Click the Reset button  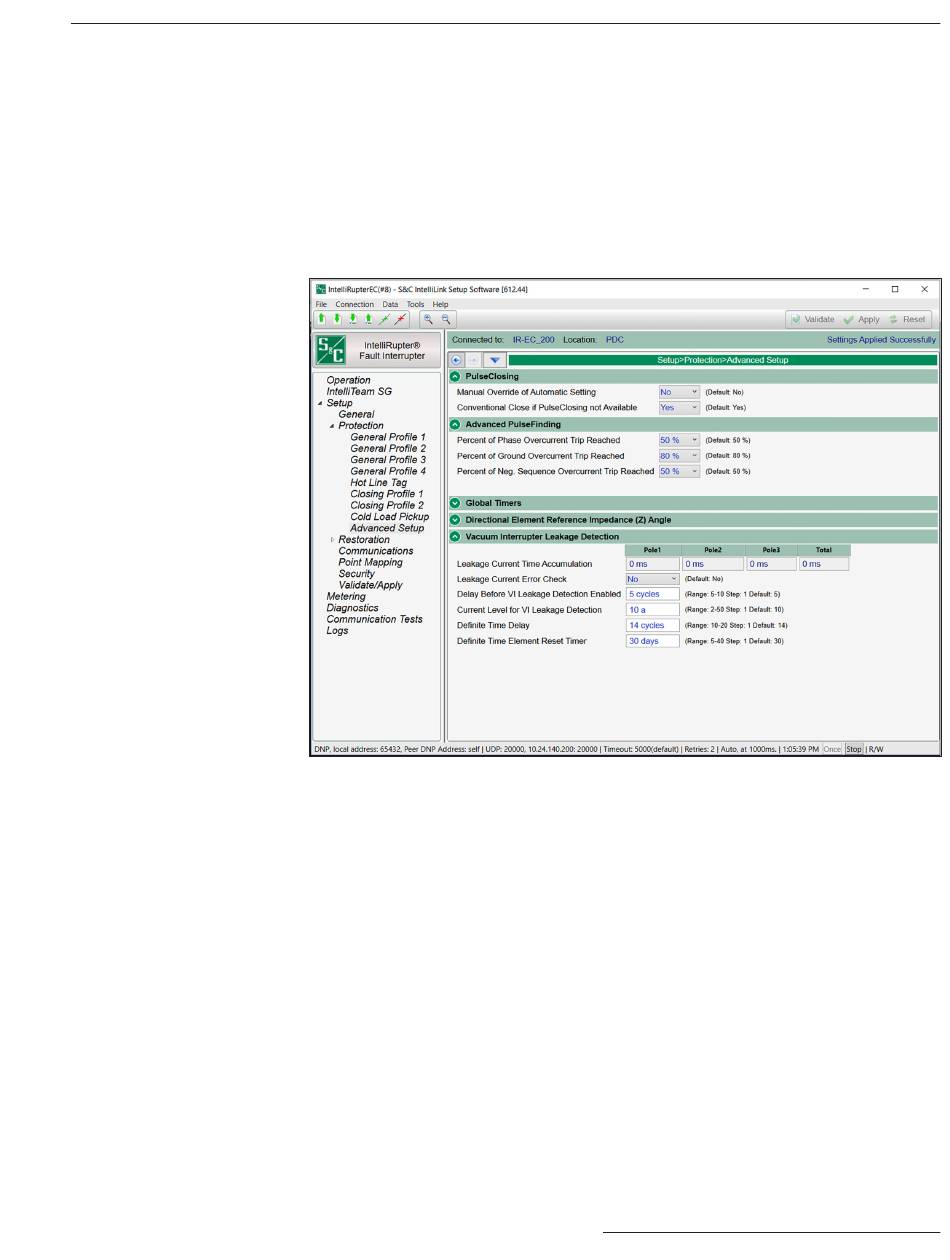pyautogui.click(x=907, y=319)
